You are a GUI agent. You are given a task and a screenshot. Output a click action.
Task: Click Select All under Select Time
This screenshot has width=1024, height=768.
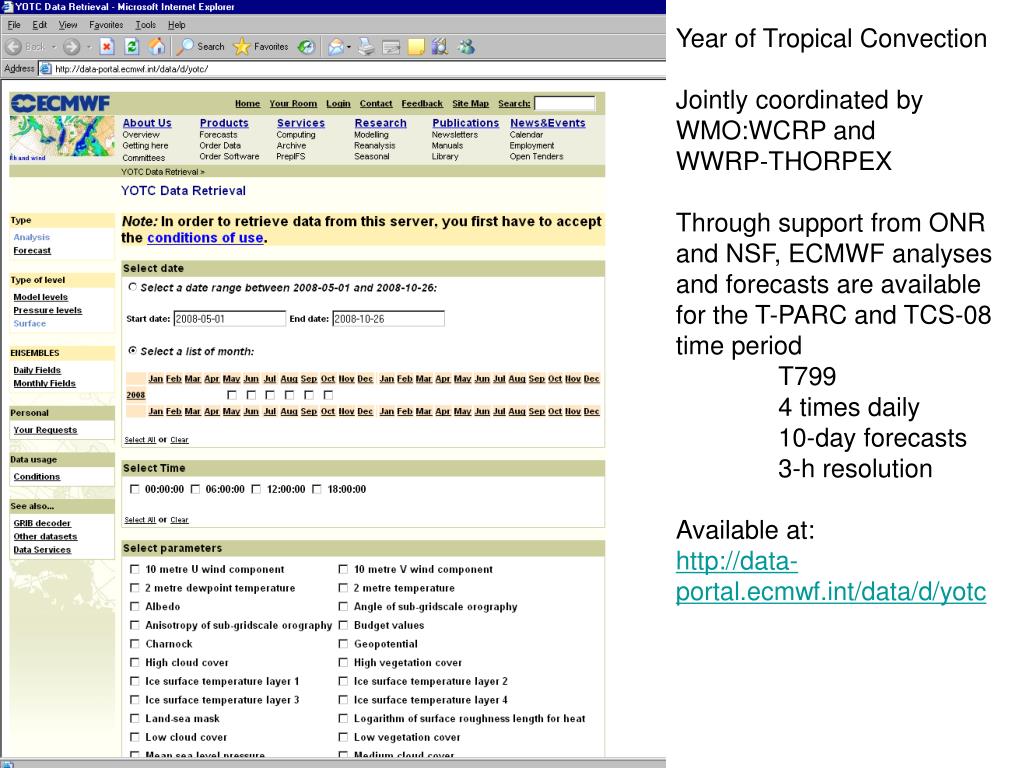click(x=140, y=520)
